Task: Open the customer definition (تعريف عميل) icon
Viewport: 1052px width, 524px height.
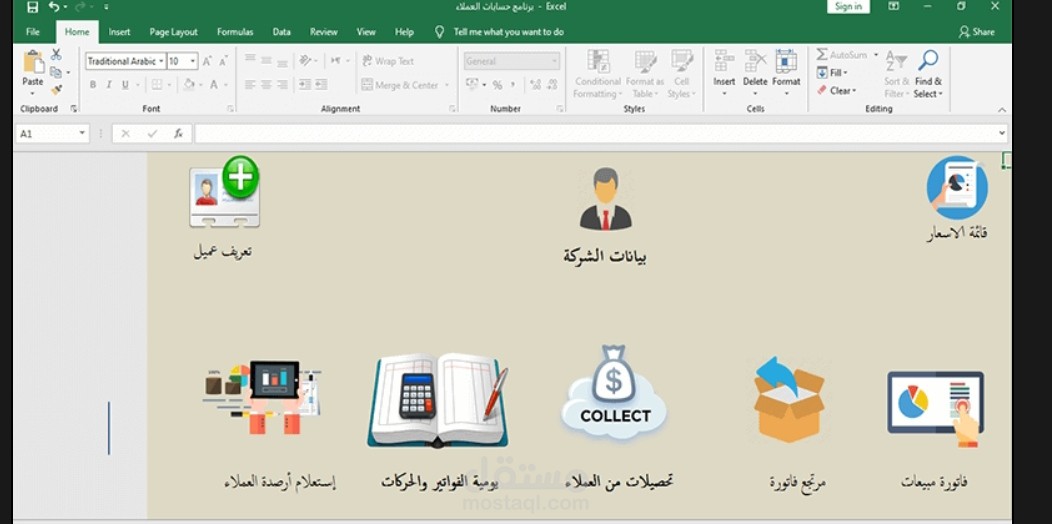Action: (x=224, y=193)
